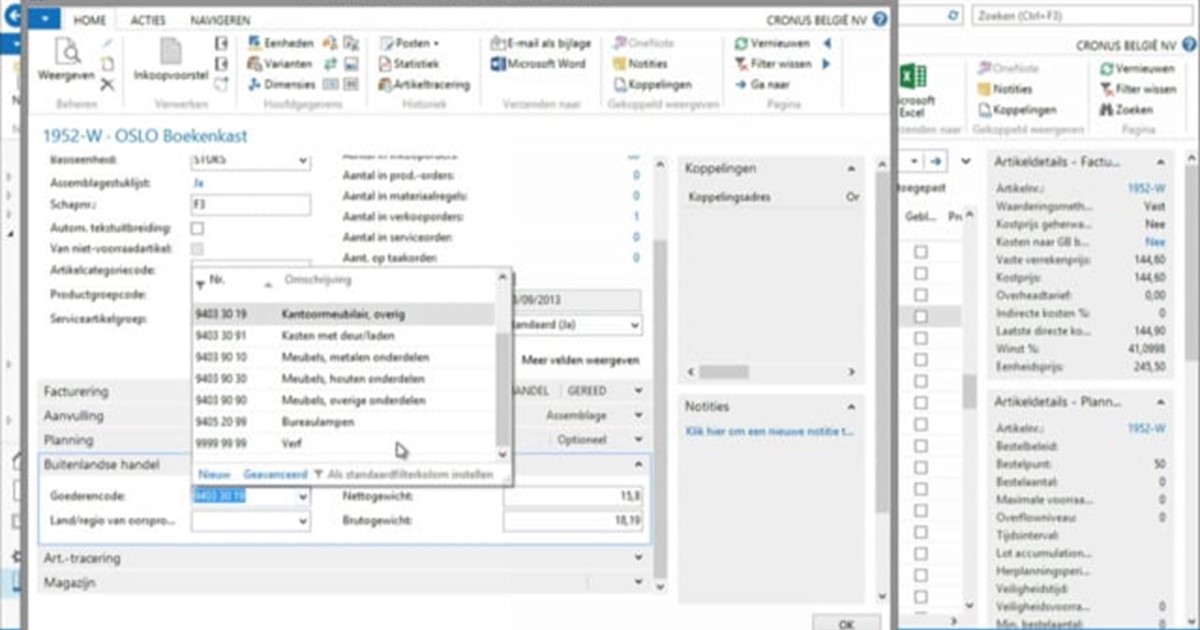Click the help icon of the front window
1200x630 pixels.
point(879,19)
